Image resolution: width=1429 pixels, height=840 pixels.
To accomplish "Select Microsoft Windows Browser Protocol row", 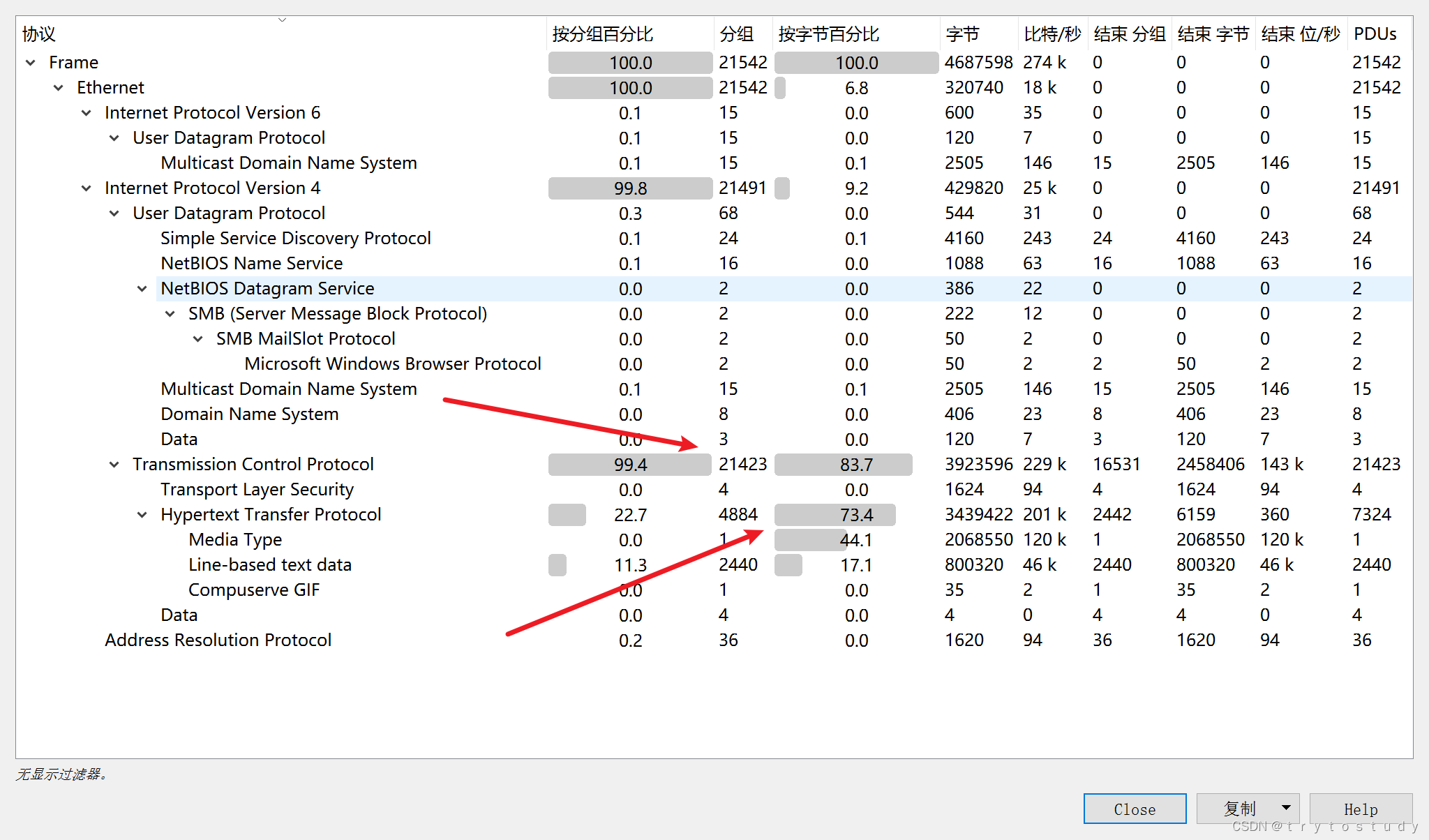I will pyautogui.click(x=392, y=364).
